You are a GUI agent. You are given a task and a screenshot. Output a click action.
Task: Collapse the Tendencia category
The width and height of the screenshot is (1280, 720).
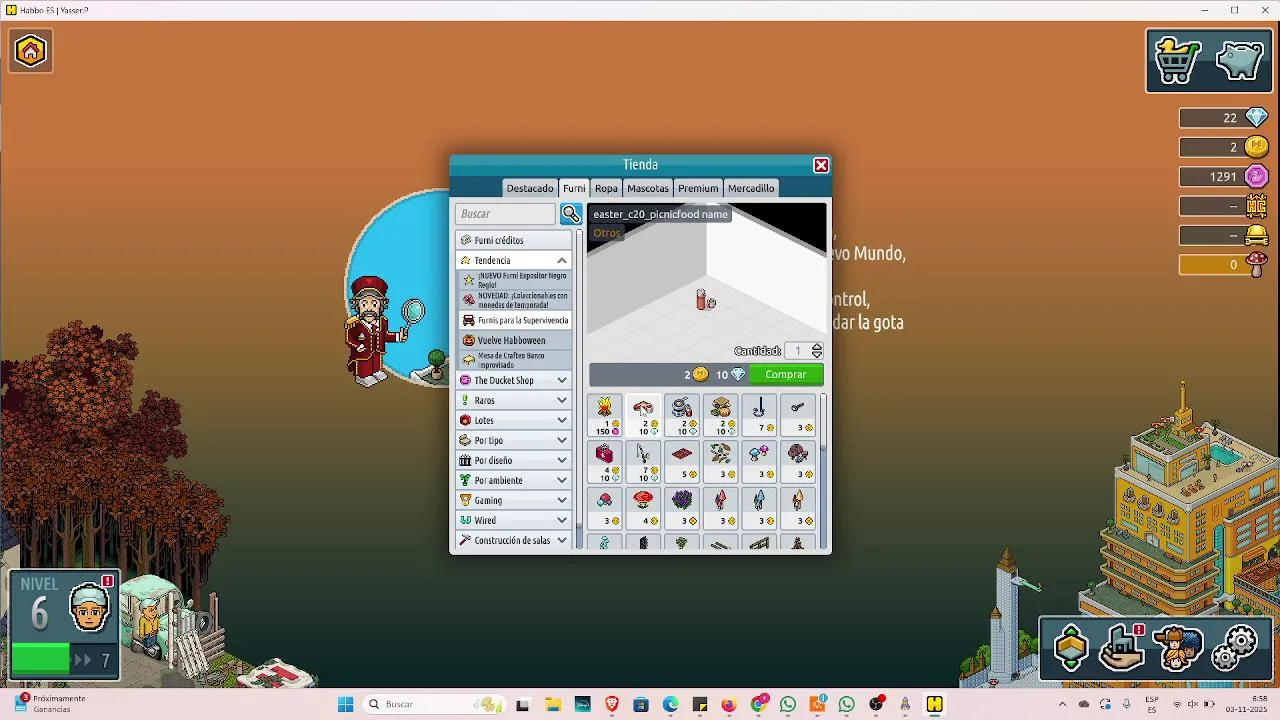pyautogui.click(x=514, y=260)
